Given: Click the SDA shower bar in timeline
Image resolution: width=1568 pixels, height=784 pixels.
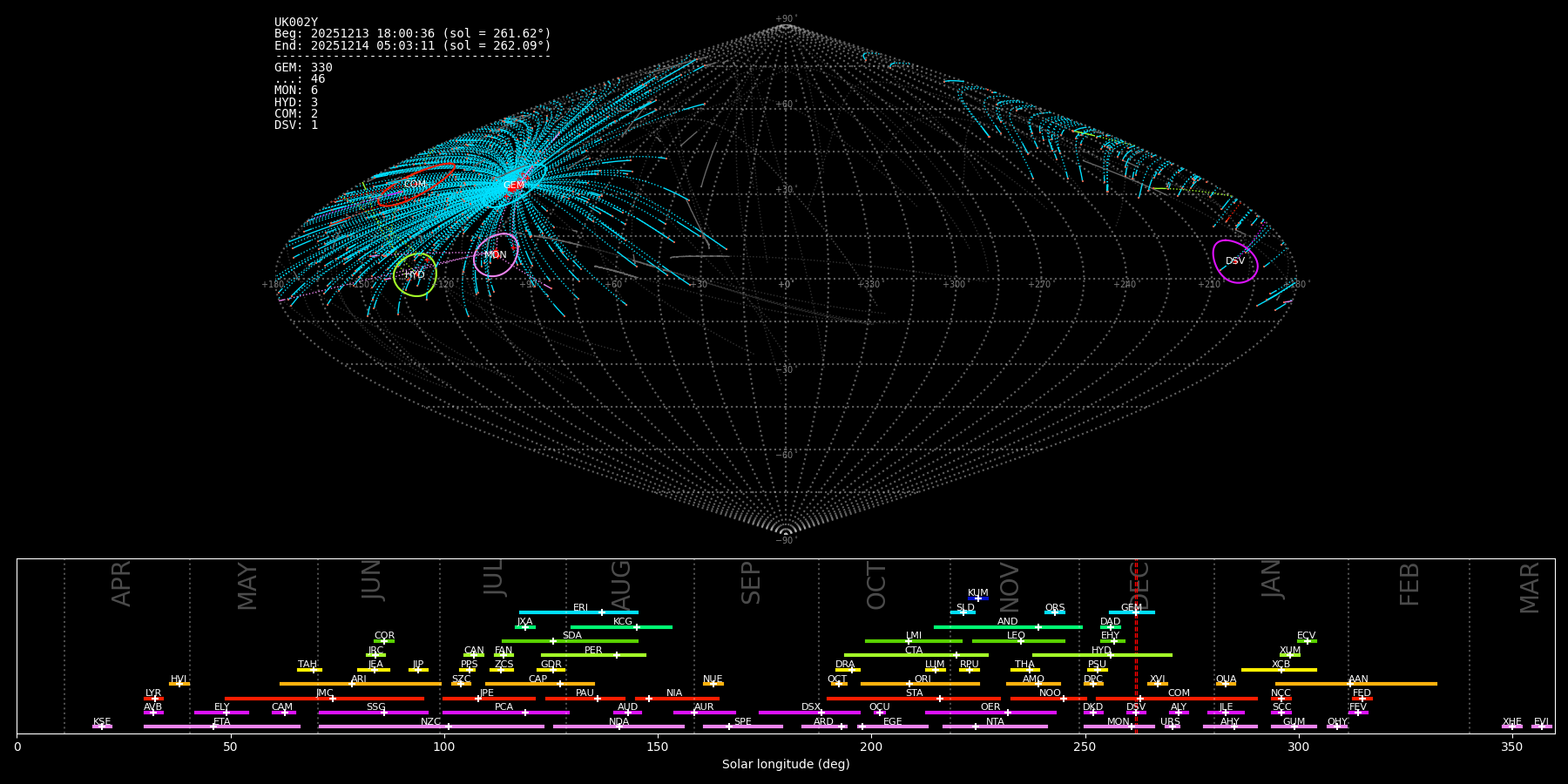Looking at the screenshot, I should pyautogui.click(x=570, y=641).
